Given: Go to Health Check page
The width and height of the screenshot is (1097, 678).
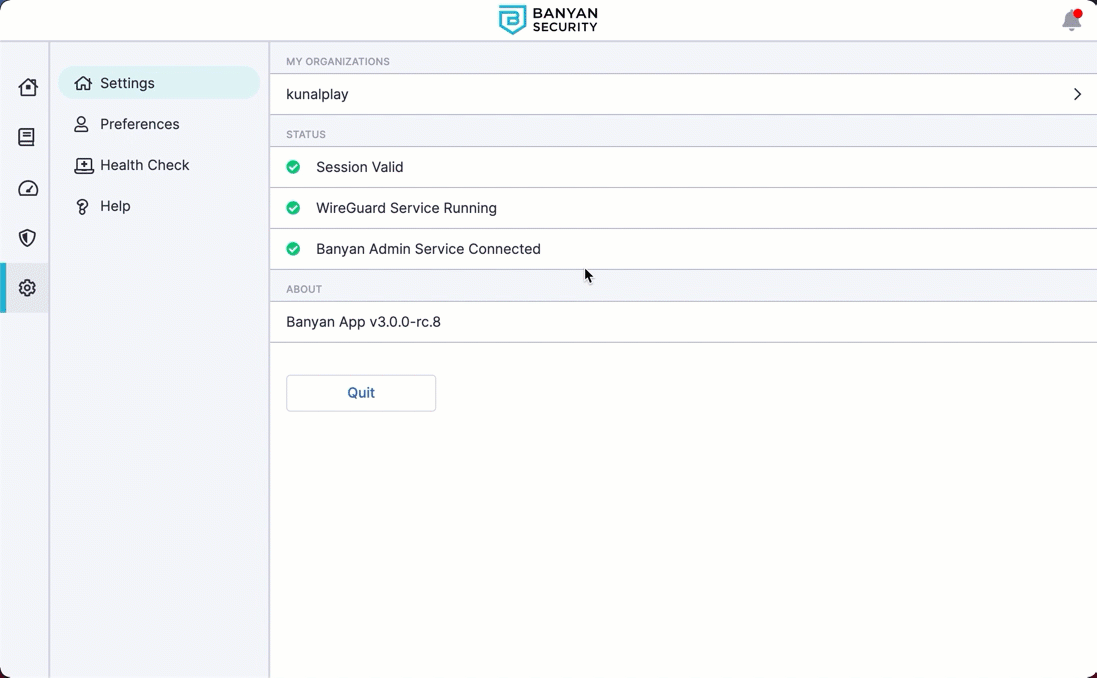Looking at the screenshot, I should pyautogui.click(x=144, y=165).
